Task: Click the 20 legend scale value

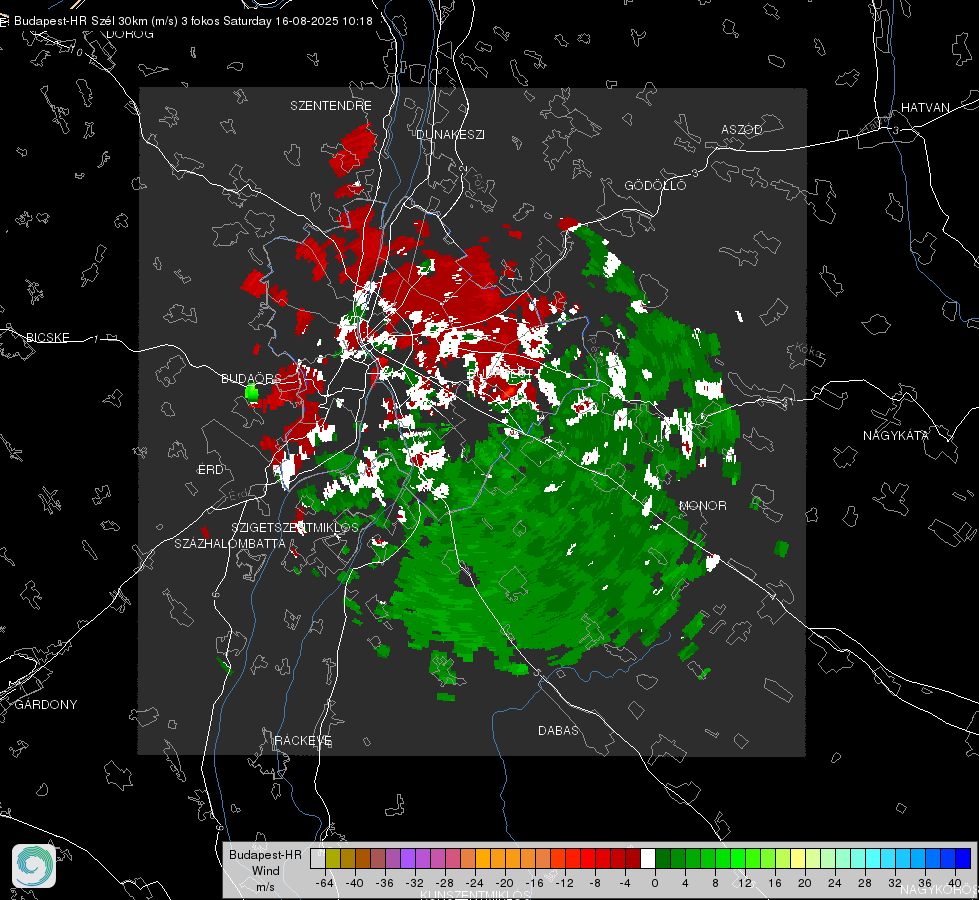Action: [x=804, y=883]
